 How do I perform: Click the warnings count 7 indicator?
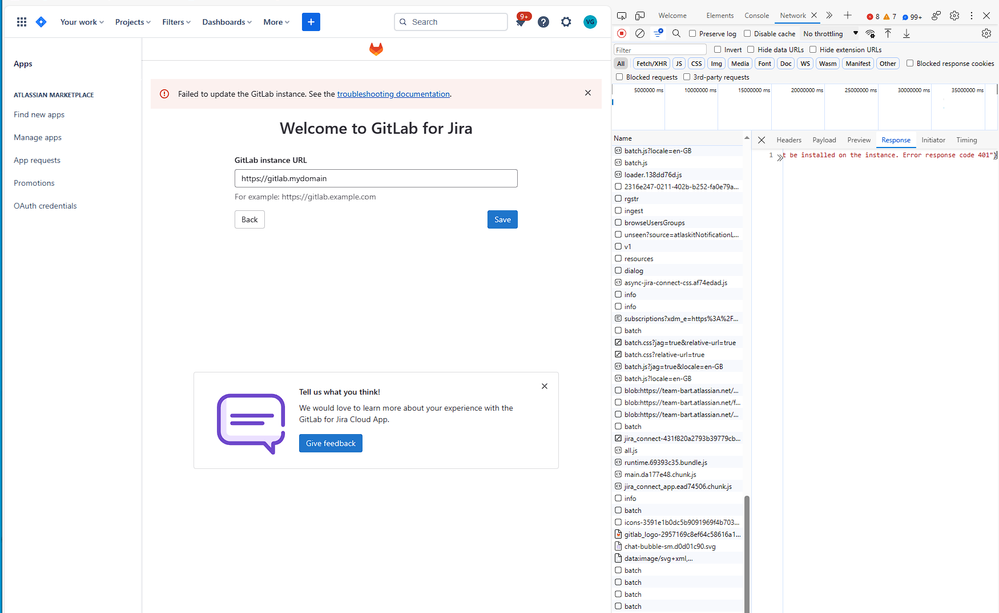(x=889, y=17)
